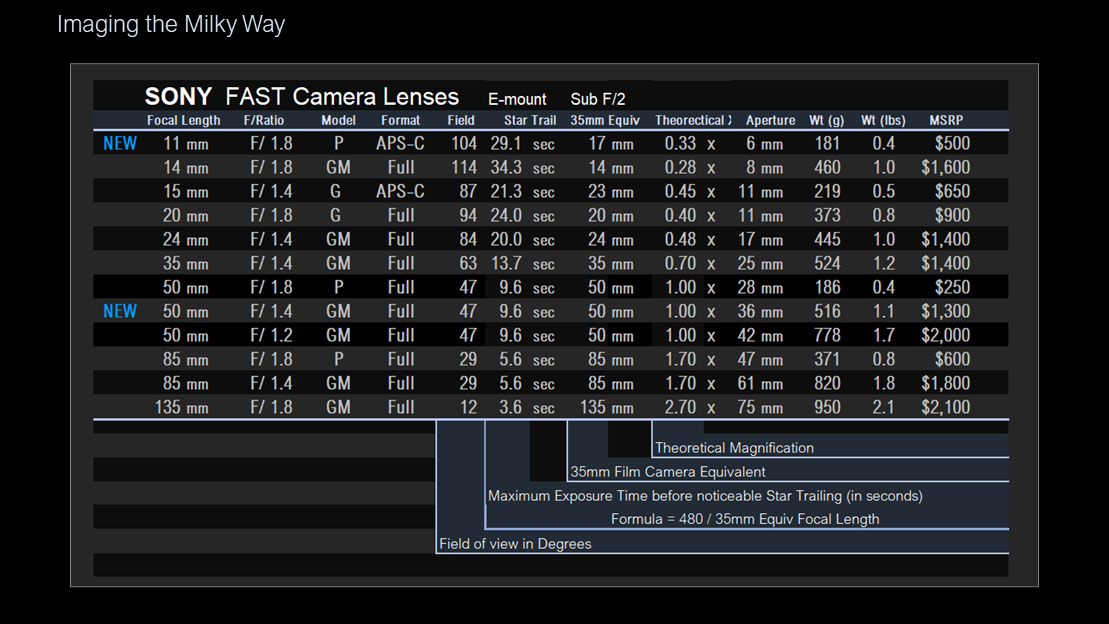Click the '11 mm' focal length cell

185,144
